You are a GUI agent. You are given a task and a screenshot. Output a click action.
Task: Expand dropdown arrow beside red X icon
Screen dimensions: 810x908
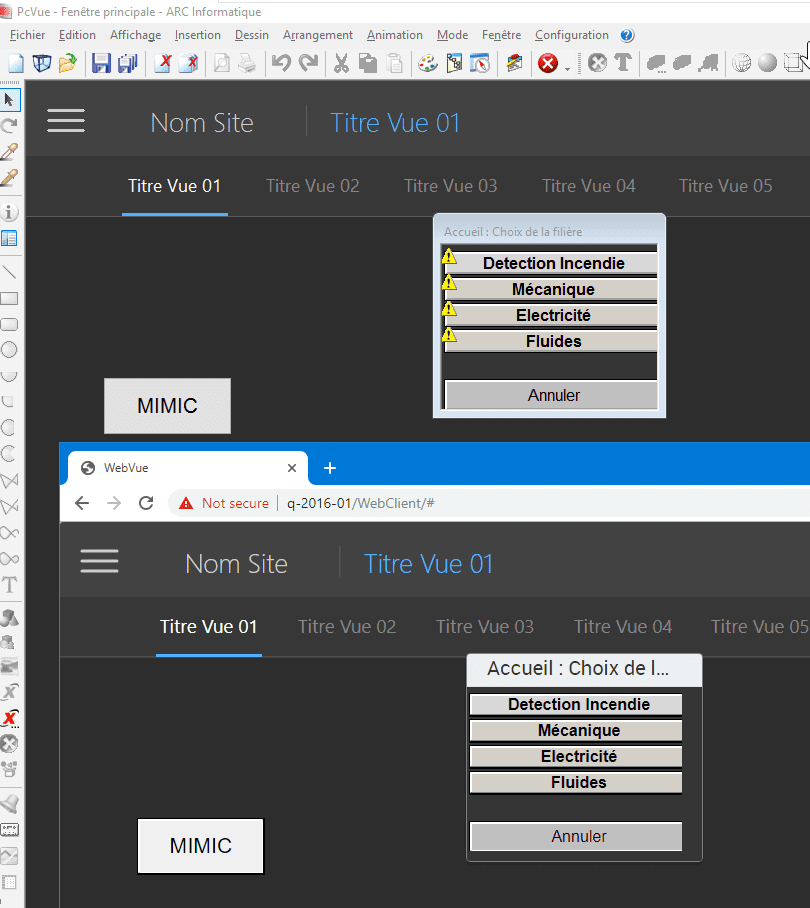tap(567, 67)
